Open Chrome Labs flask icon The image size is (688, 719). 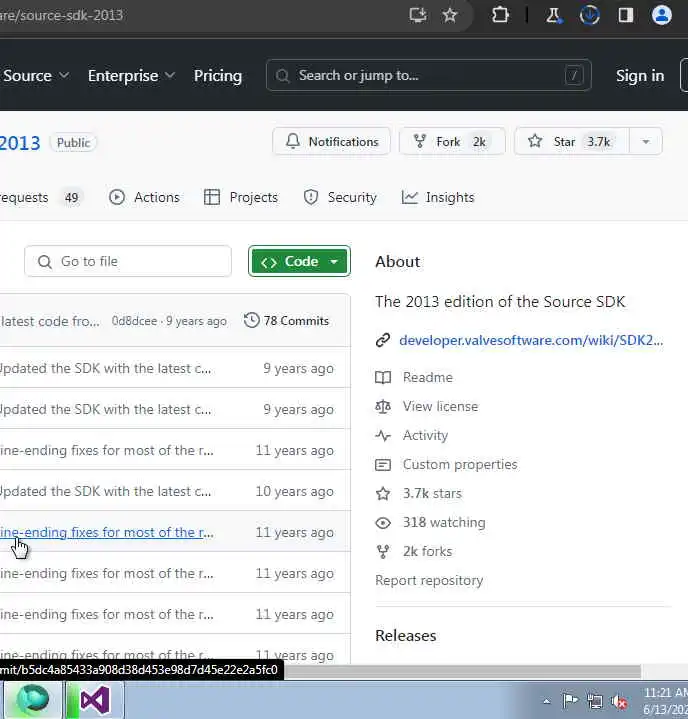point(554,15)
